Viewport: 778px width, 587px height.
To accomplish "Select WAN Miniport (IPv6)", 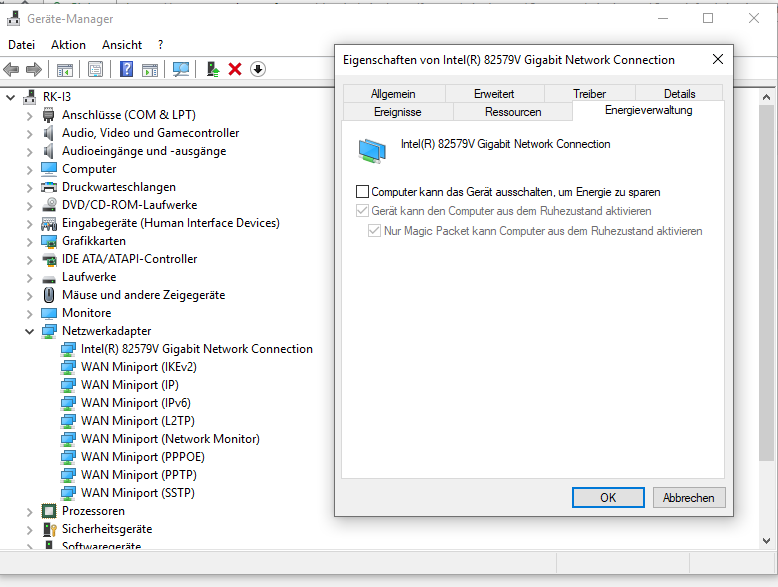I will (136, 403).
